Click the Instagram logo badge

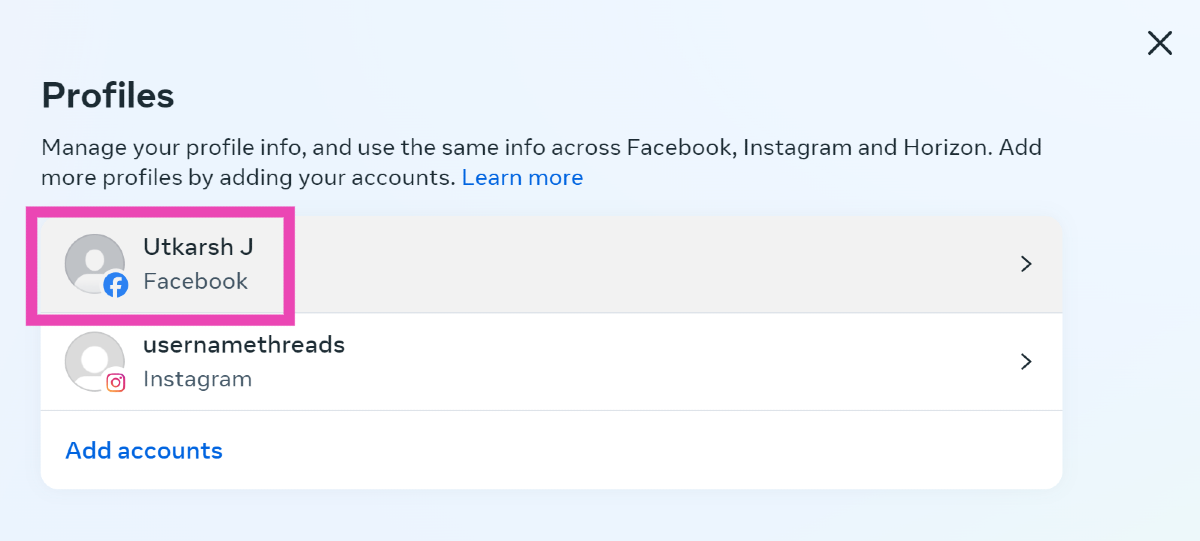(116, 382)
